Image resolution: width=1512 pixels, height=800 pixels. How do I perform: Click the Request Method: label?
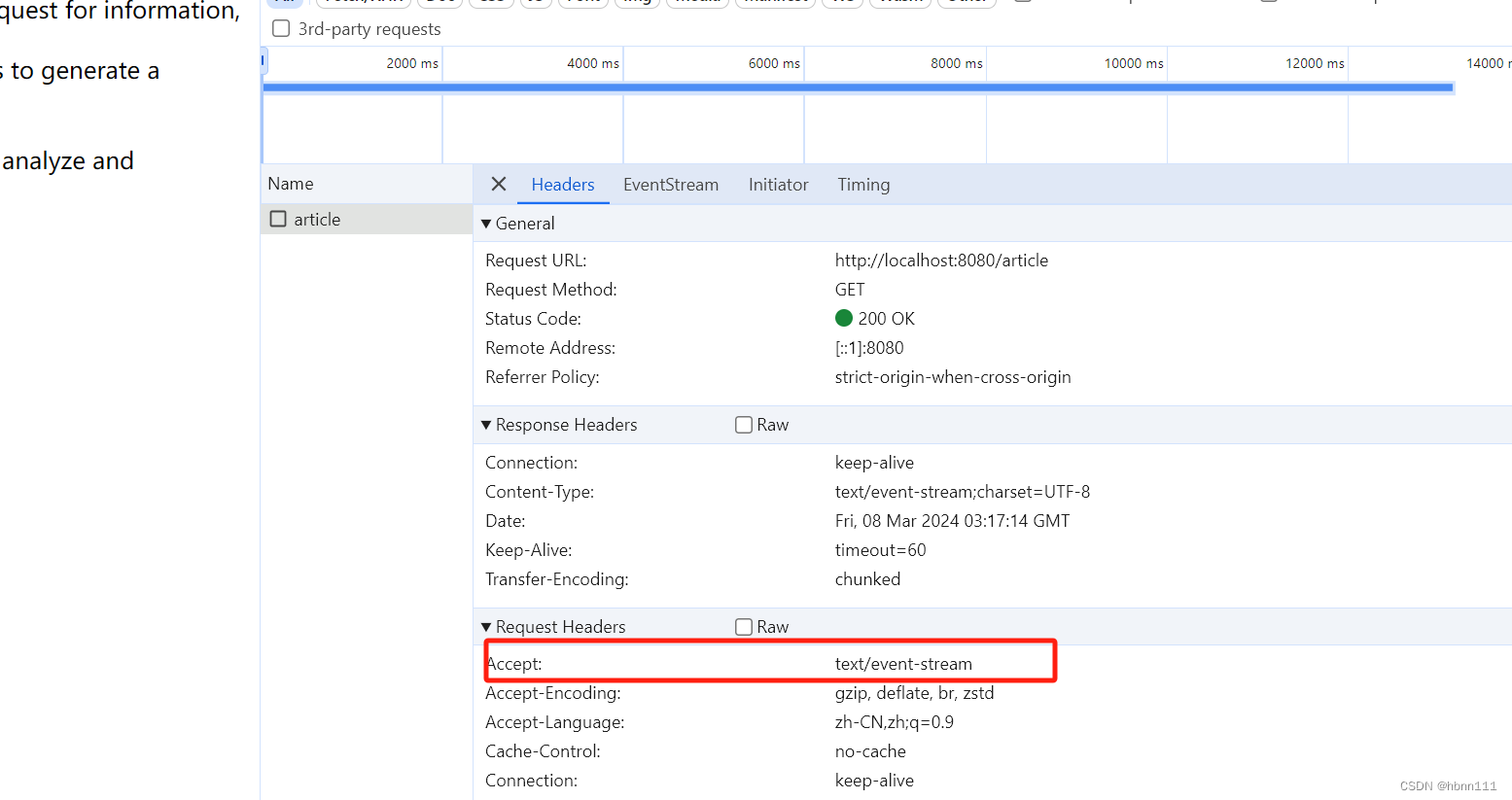click(551, 290)
